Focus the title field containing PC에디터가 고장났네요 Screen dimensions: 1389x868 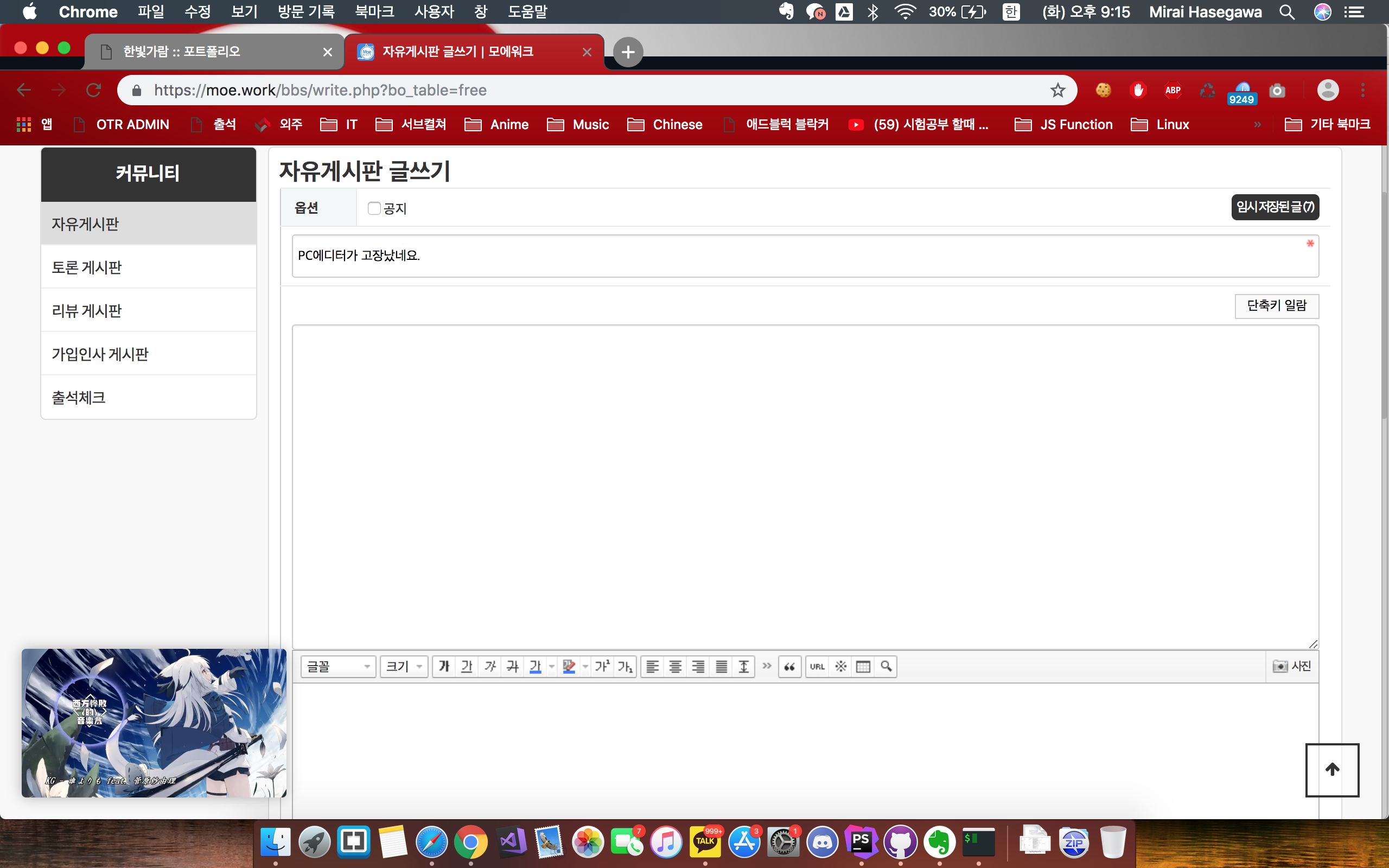(805, 256)
